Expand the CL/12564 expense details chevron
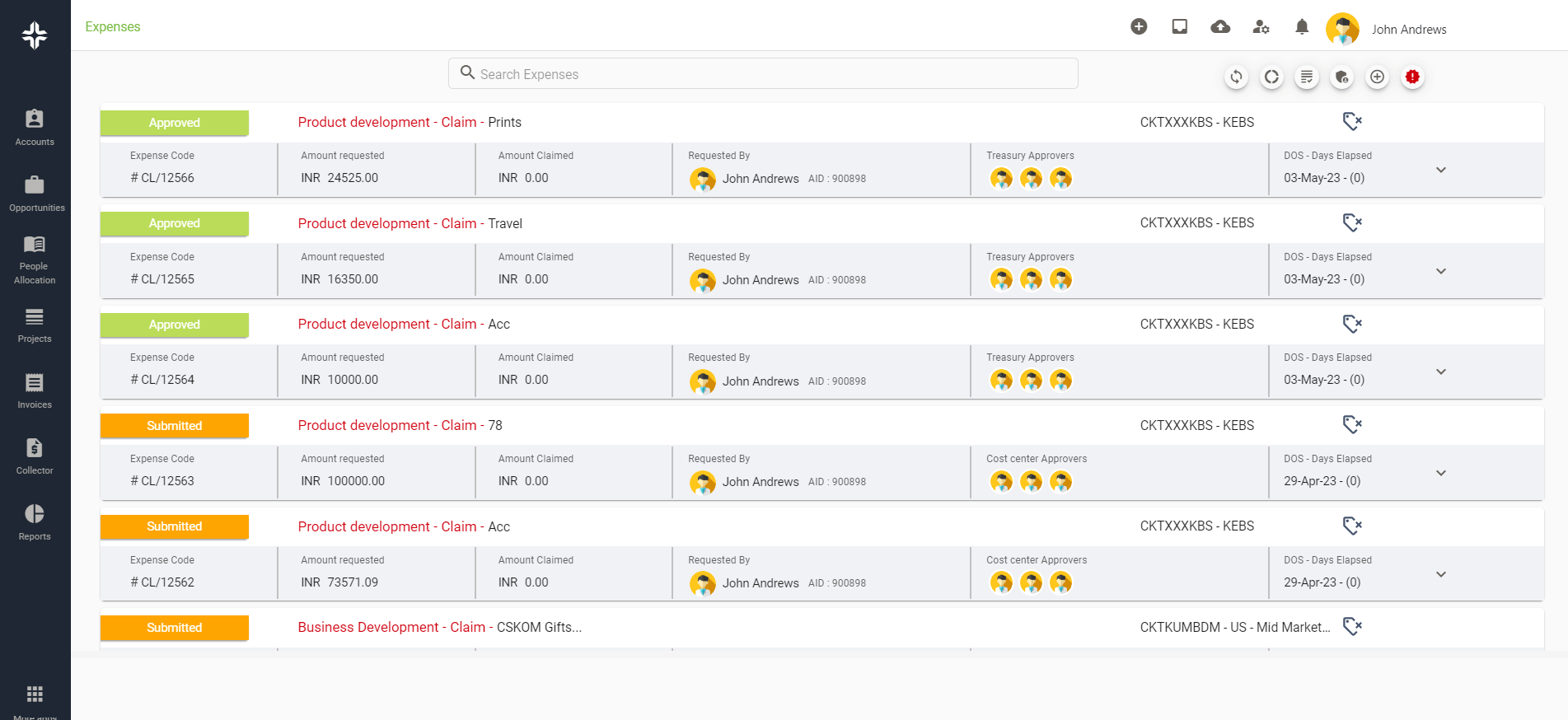1568x720 pixels. point(1441,372)
